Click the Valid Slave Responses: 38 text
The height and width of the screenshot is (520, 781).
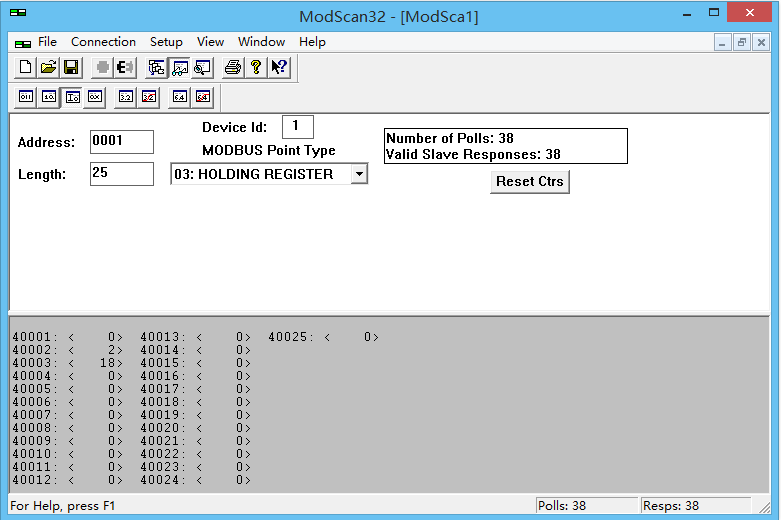[473, 154]
